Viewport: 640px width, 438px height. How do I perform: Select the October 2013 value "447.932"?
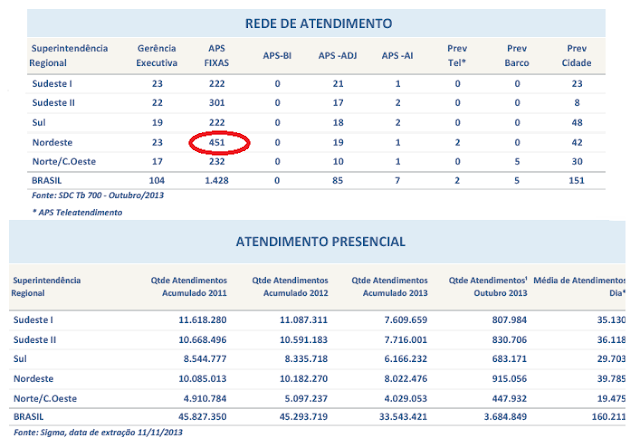(x=509, y=398)
